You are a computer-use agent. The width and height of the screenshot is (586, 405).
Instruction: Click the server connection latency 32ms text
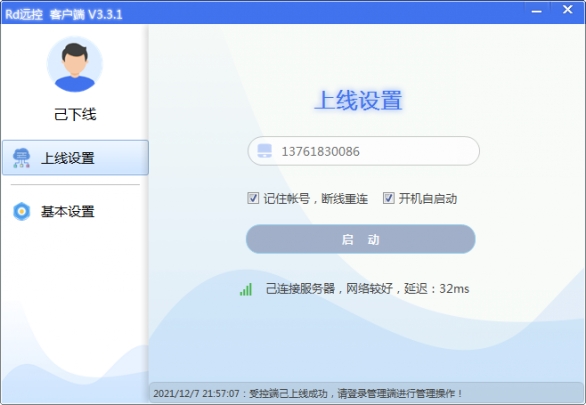coord(454,289)
